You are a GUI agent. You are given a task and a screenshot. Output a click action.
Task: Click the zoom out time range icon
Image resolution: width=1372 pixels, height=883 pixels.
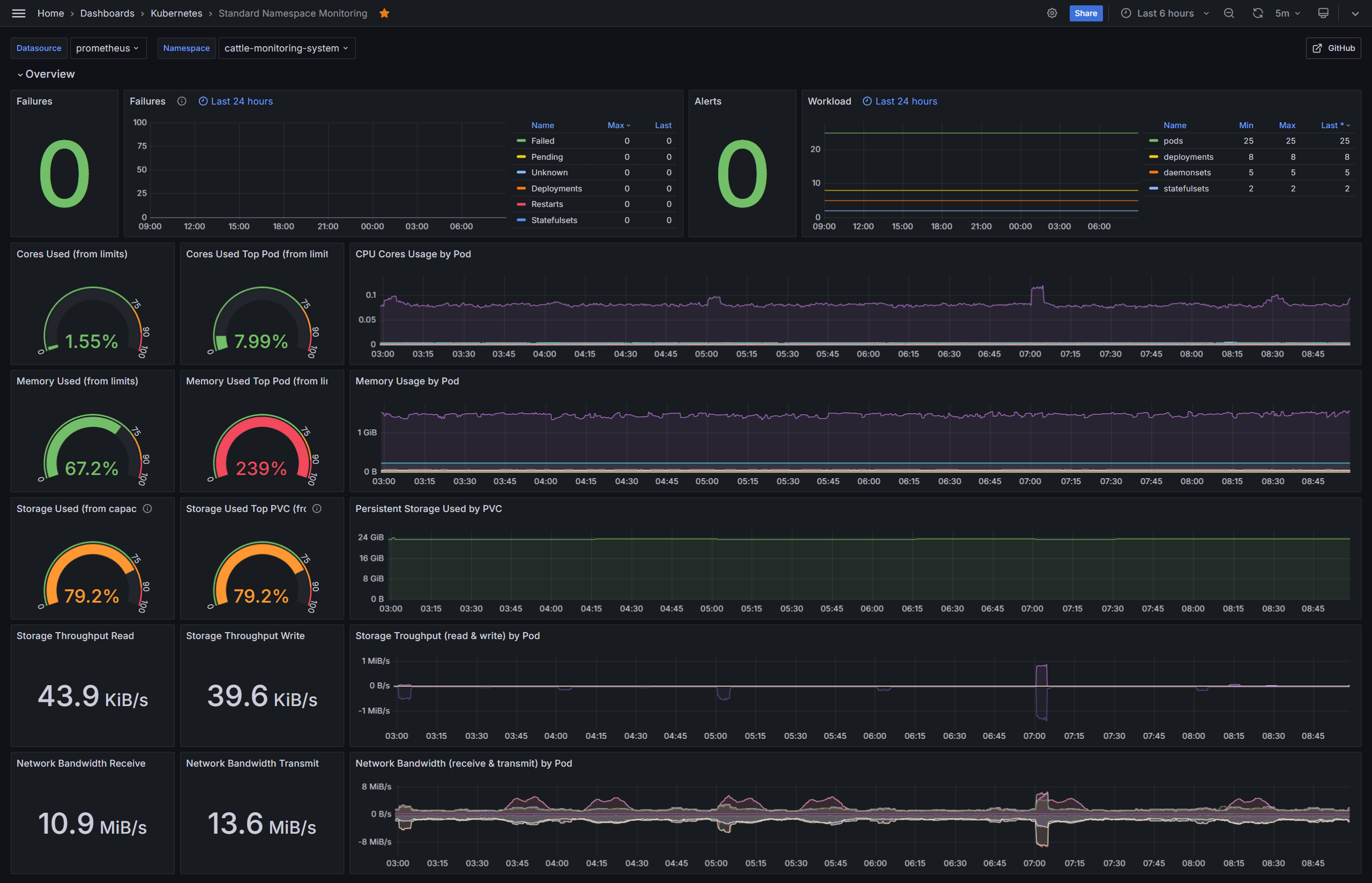point(1229,13)
